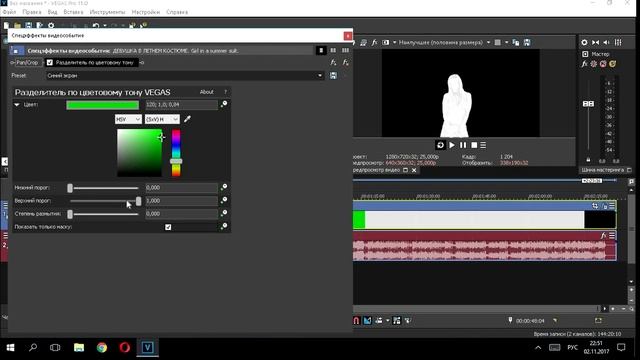
Task: Toggle automatic crossfades icon below timeline
Action: tap(367, 321)
